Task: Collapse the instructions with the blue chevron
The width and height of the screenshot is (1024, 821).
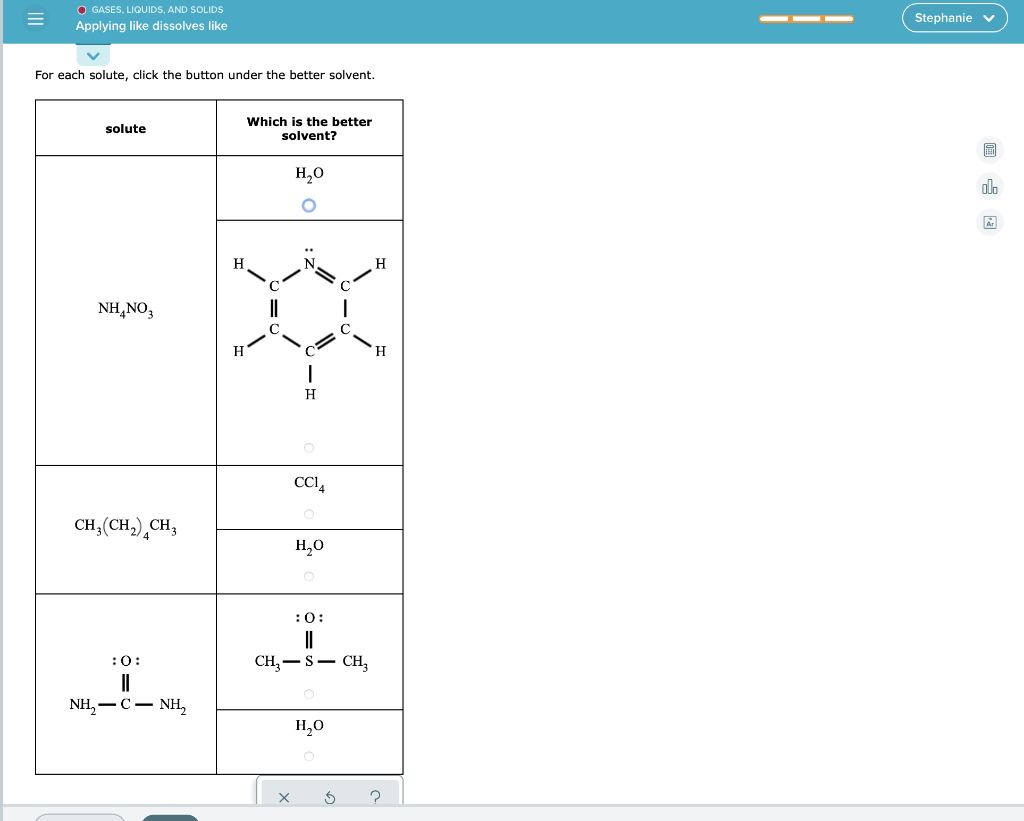Action: pos(92,55)
